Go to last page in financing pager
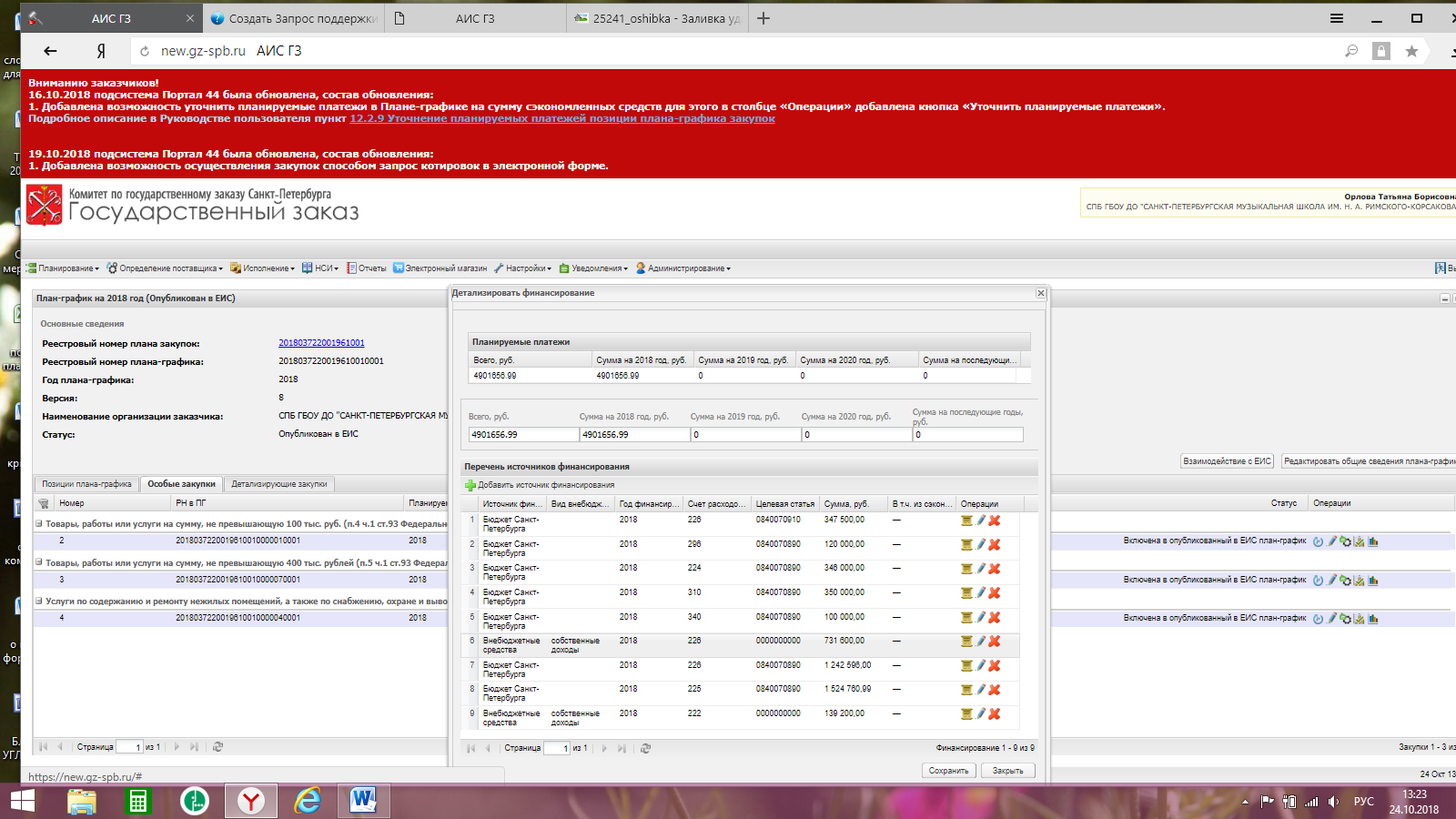This screenshot has height=819, width=1456. pos(622,748)
